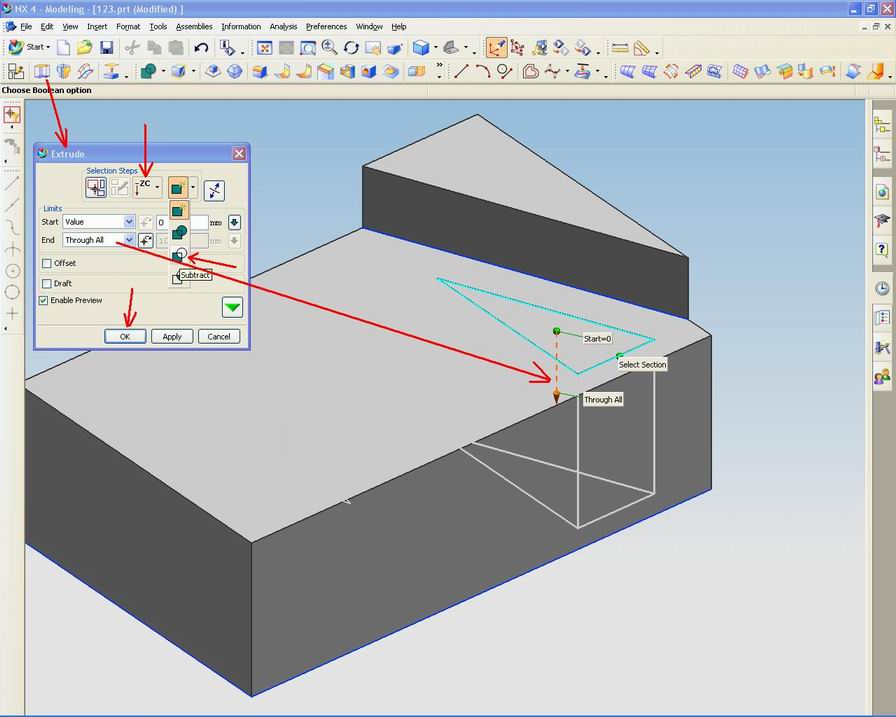Click the Zoom in/out magnifier icon
The height and width of the screenshot is (717, 896).
pyautogui.click(x=329, y=47)
